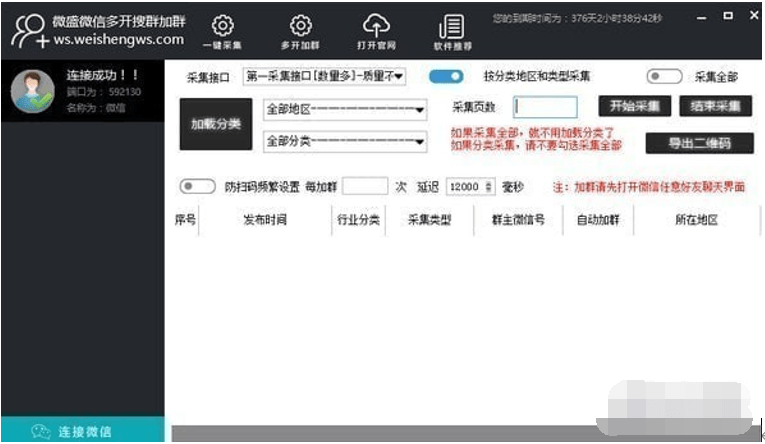Open the 采集接口 dropdown
The image size is (765, 444).
point(324,76)
